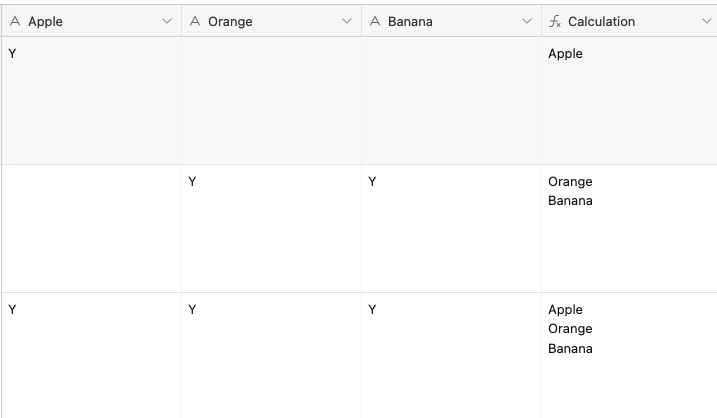This screenshot has height=418, width=717.
Task: Select the Y cell in third row Orange column
Action: tap(272, 355)
